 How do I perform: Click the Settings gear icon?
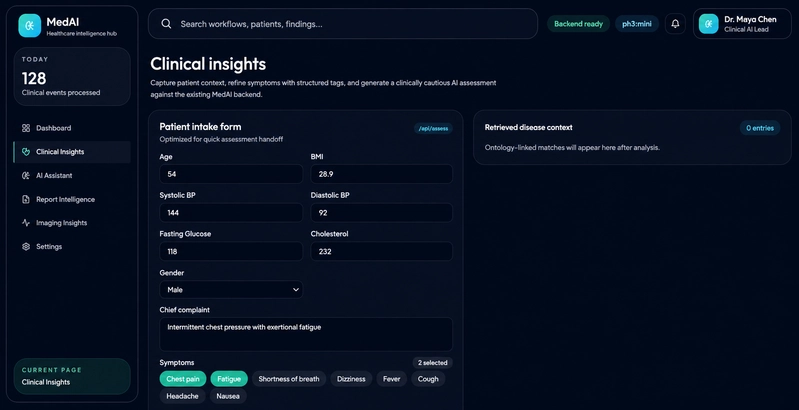[26, 247]
